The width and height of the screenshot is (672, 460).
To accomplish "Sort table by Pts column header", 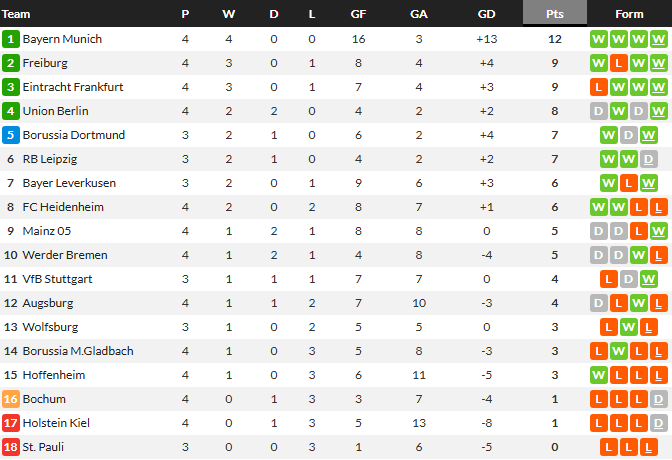I will (x=555, y=14).
